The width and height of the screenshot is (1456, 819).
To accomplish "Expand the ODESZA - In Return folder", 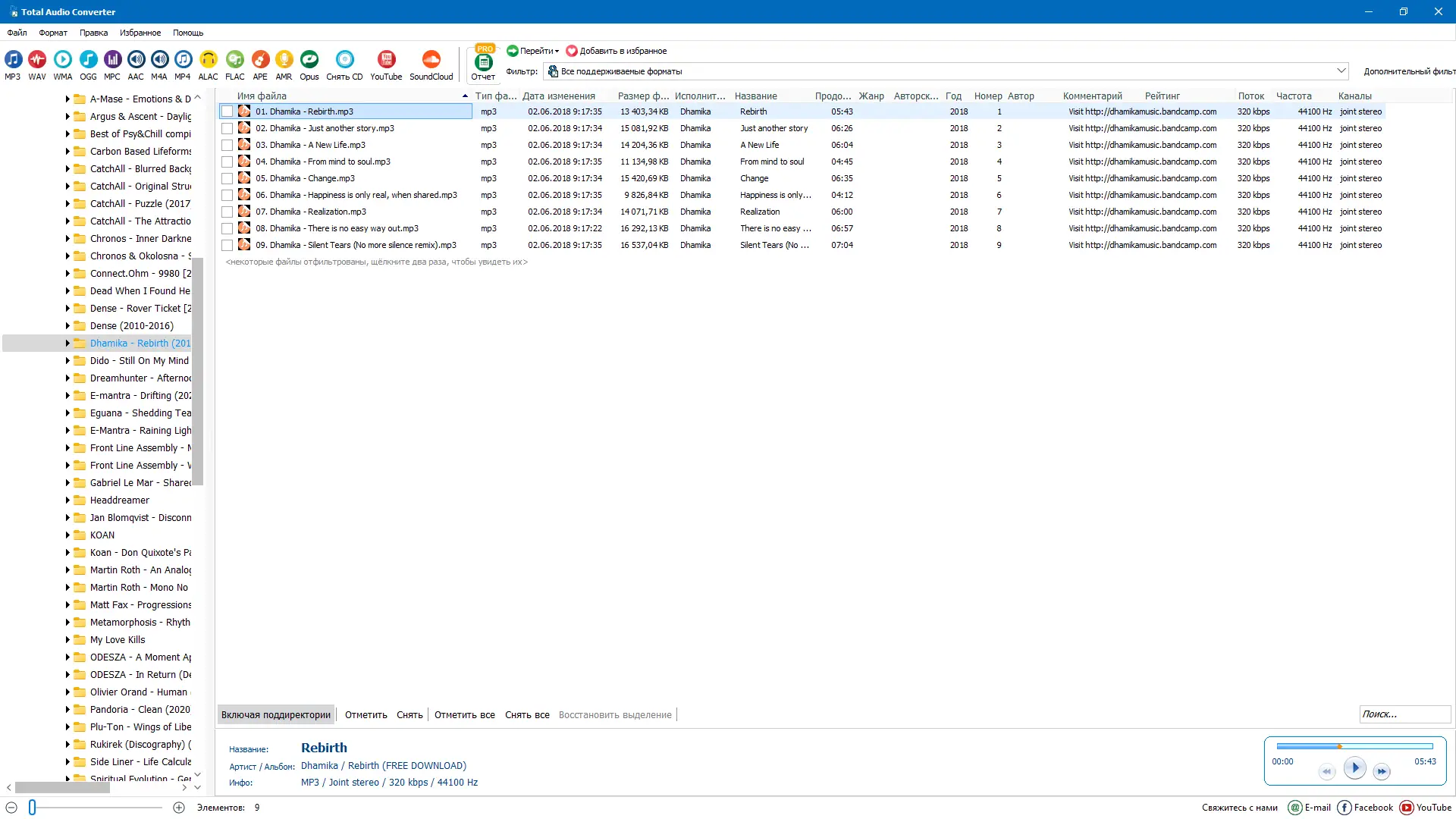I will (x=67, y=674).
